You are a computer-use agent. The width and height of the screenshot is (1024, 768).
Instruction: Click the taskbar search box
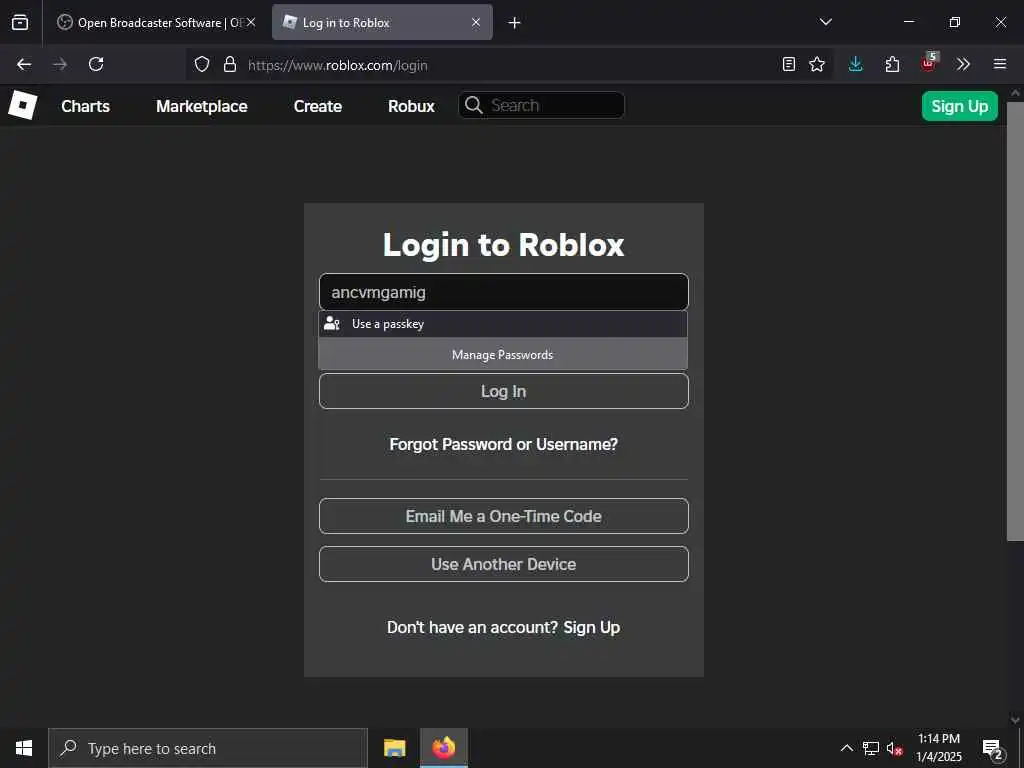[208, 748]
